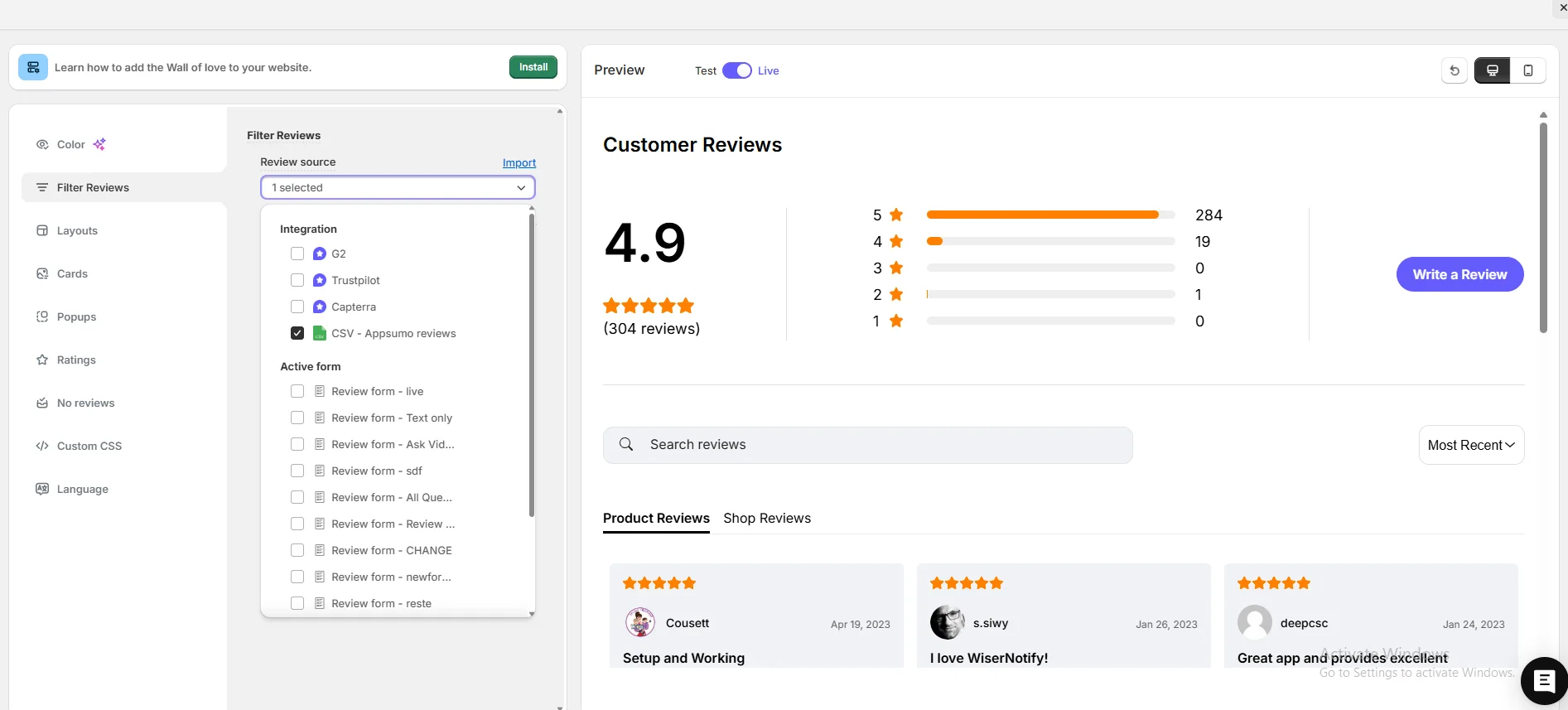The image size is (1568, 710).
Task: Click the Ratings star sidebar icon
Action: pos(42,360)
